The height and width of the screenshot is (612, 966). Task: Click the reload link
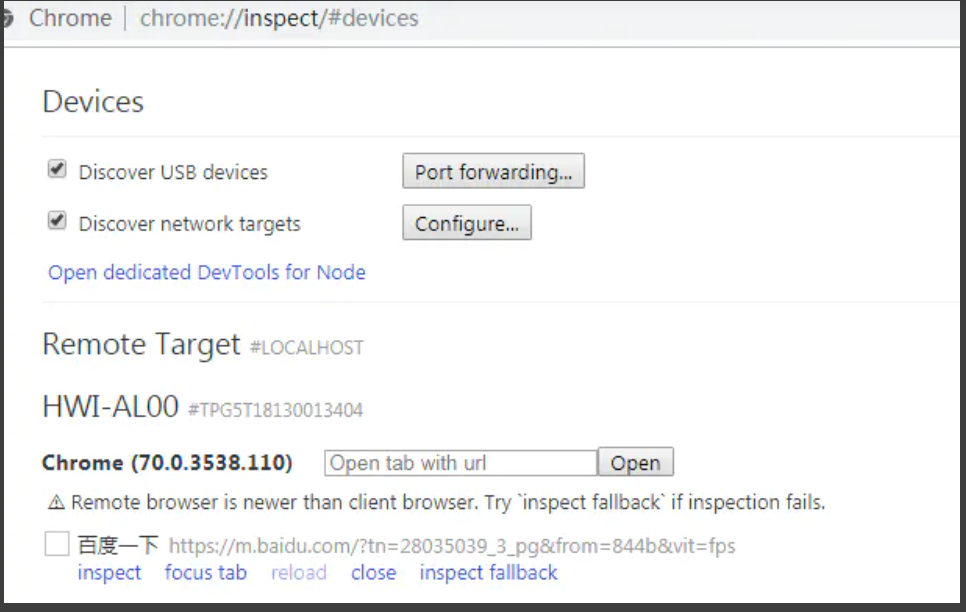click(299, 573)
